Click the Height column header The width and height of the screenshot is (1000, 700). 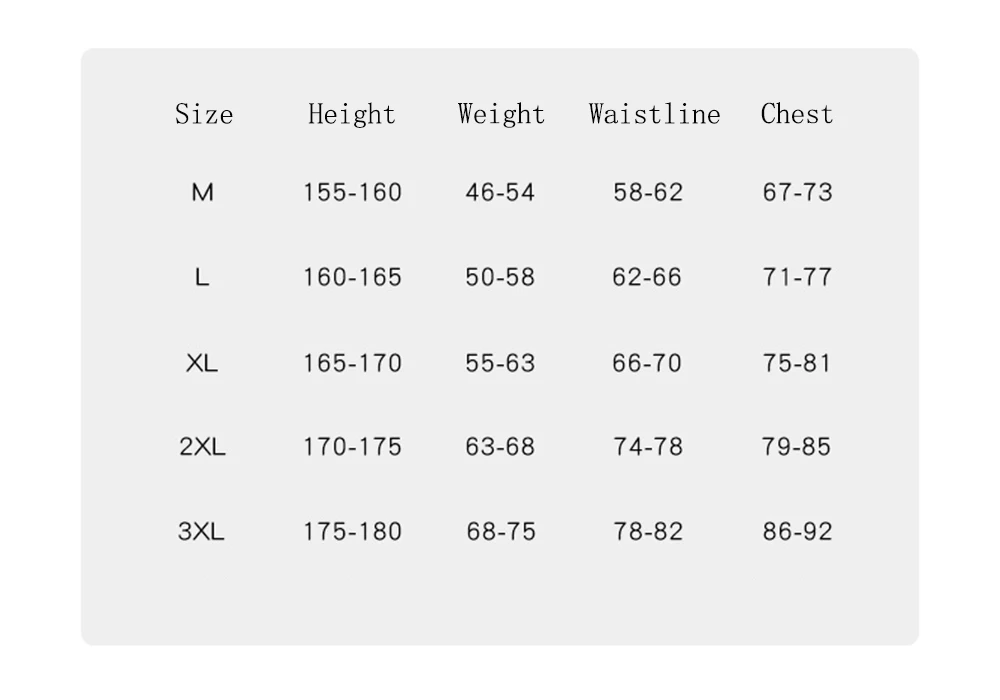pyautogui.click(x=352, y=114)
